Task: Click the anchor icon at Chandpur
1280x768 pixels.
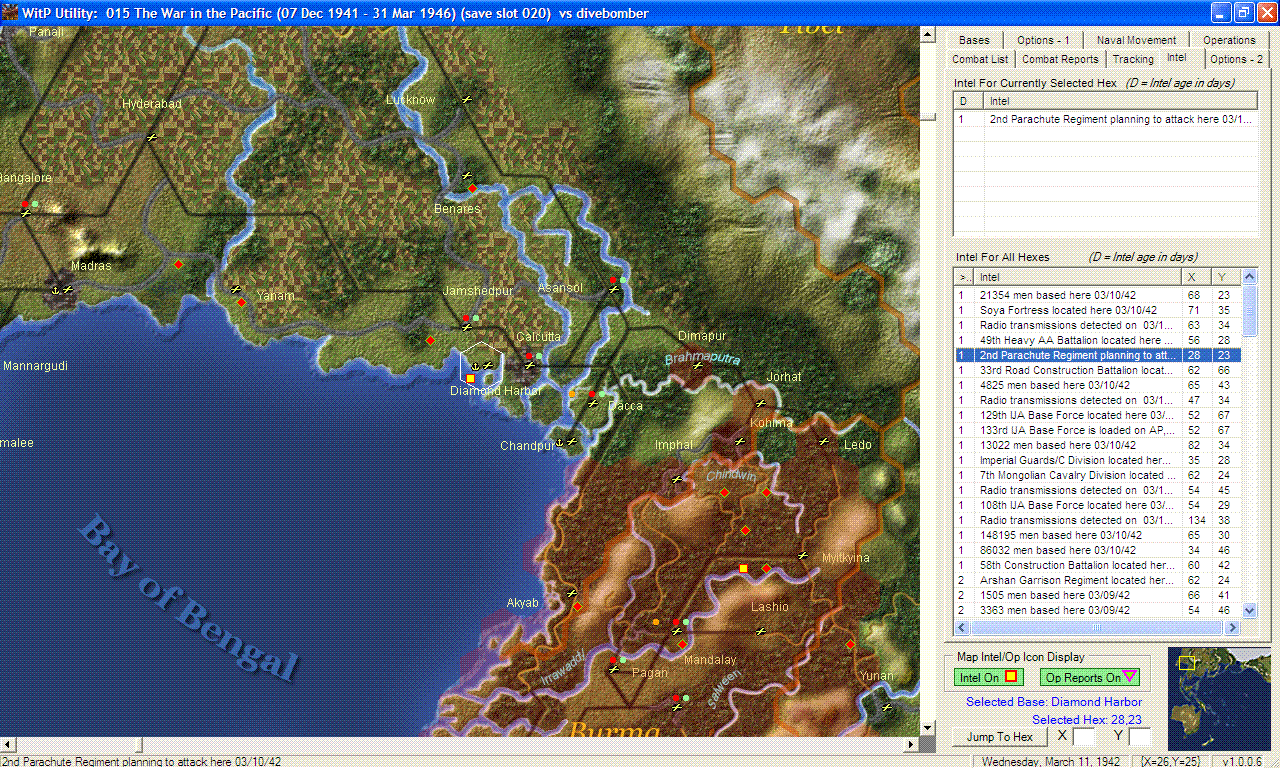Action: pos(560,441)
